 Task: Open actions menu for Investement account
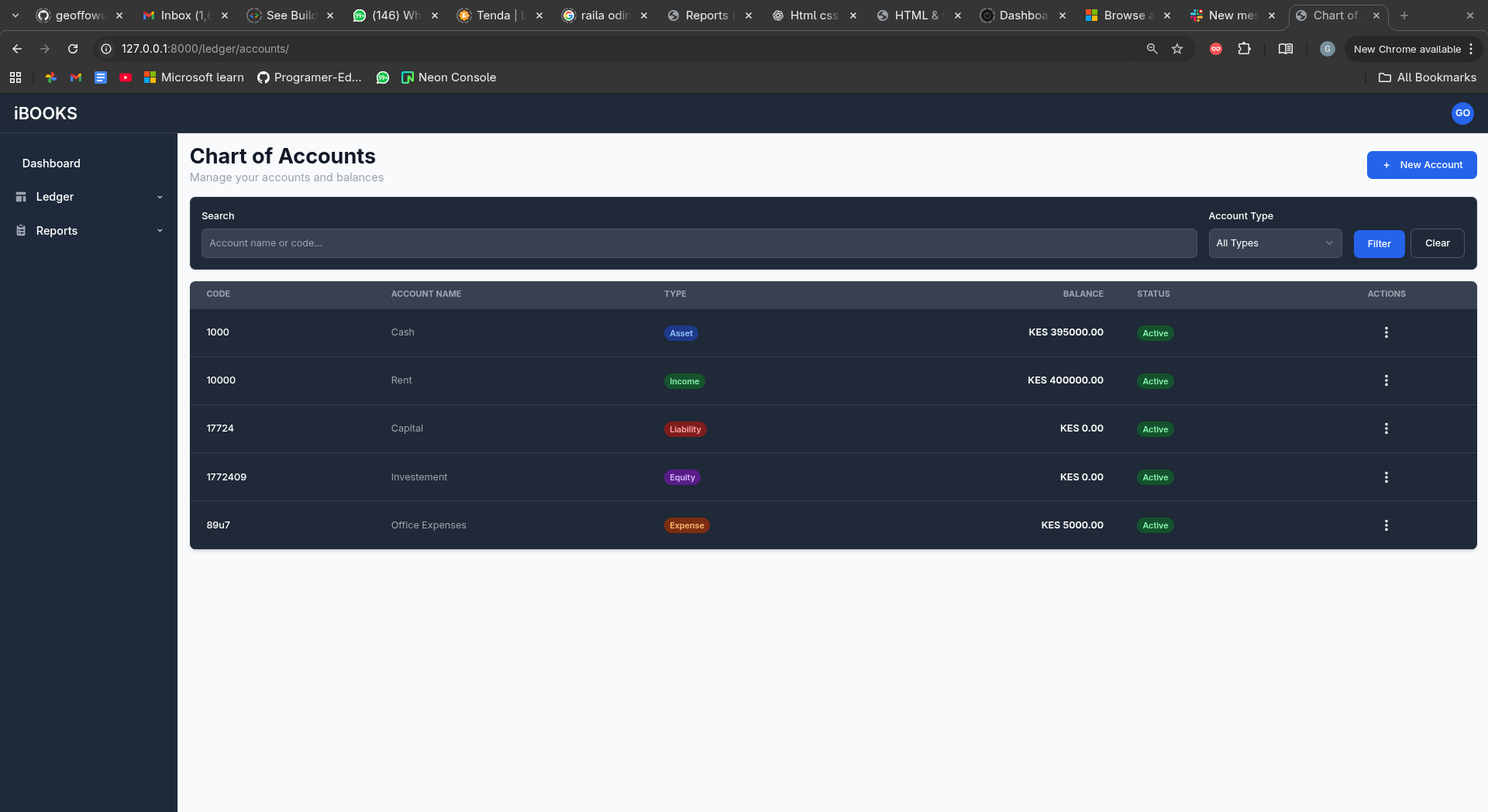[1386, 477]
